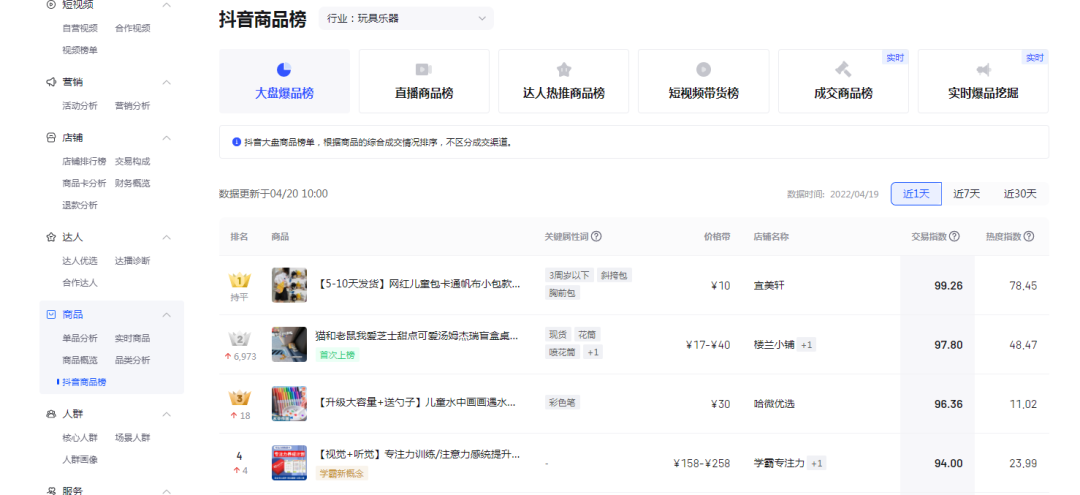Screen dimensions: 1080x495
Task: Collapse the 商品 sidebar section chevron
Action: click(x=166, y=315)
